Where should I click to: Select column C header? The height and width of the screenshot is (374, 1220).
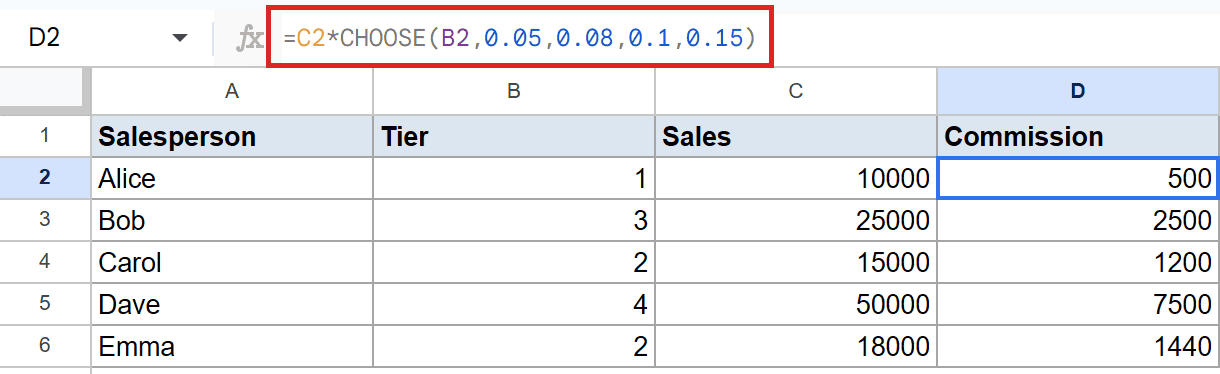796,91
